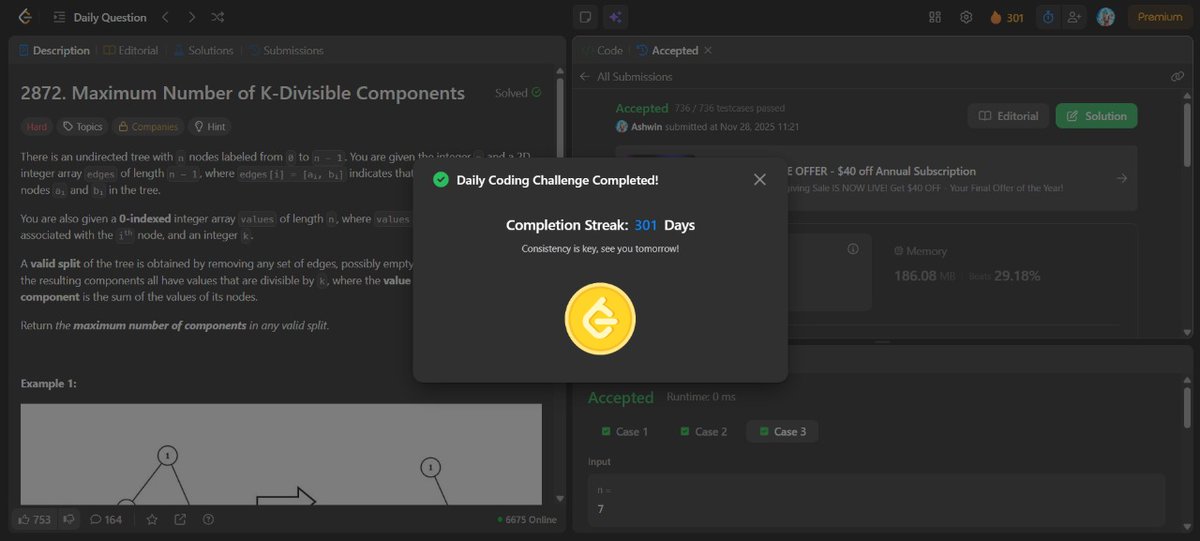The image size is (1200, 541).
Task: Close the Accepted tab
Action: tap(708, 50)
